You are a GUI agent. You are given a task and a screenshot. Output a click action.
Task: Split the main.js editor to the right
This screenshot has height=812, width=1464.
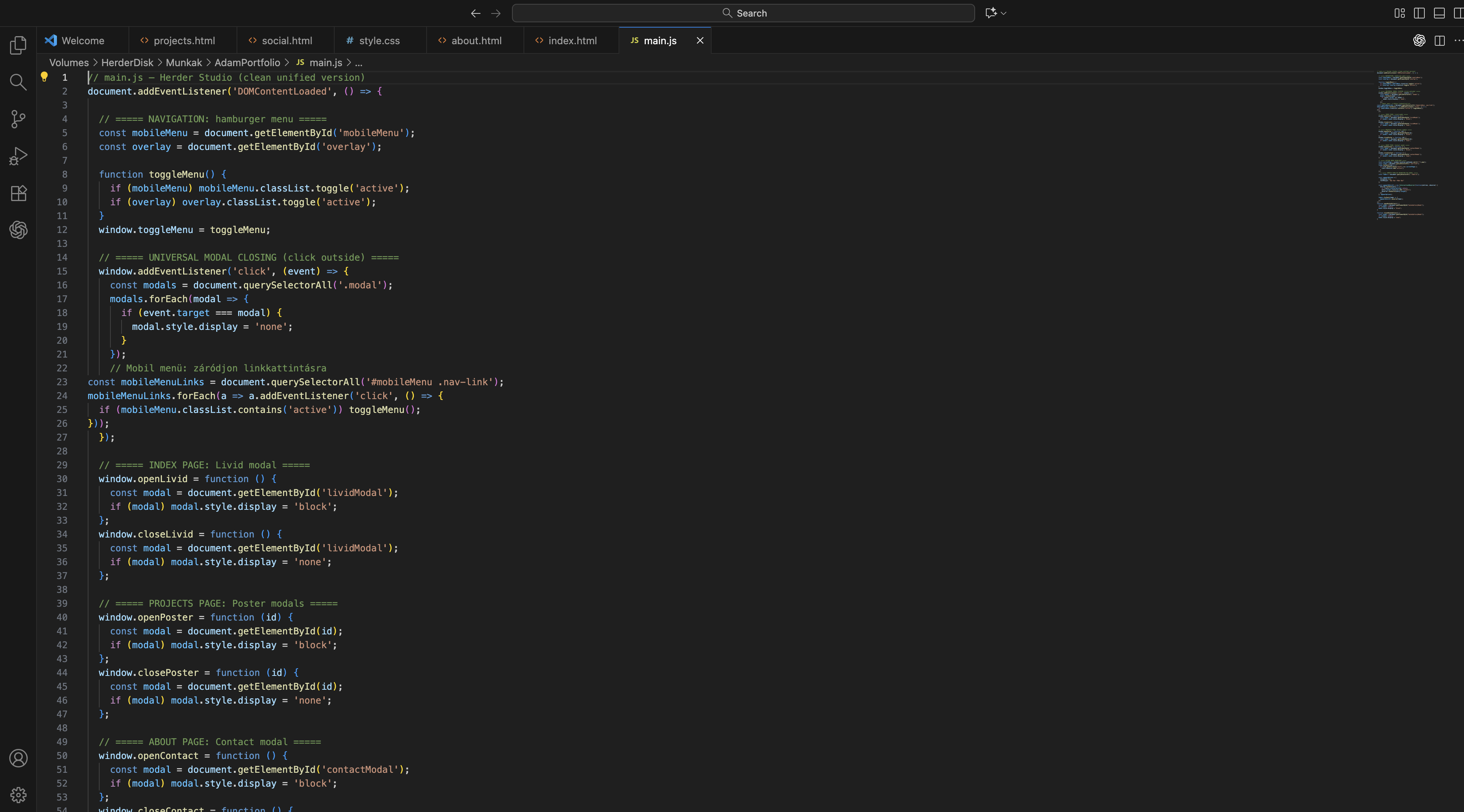tap(1439, 40)
